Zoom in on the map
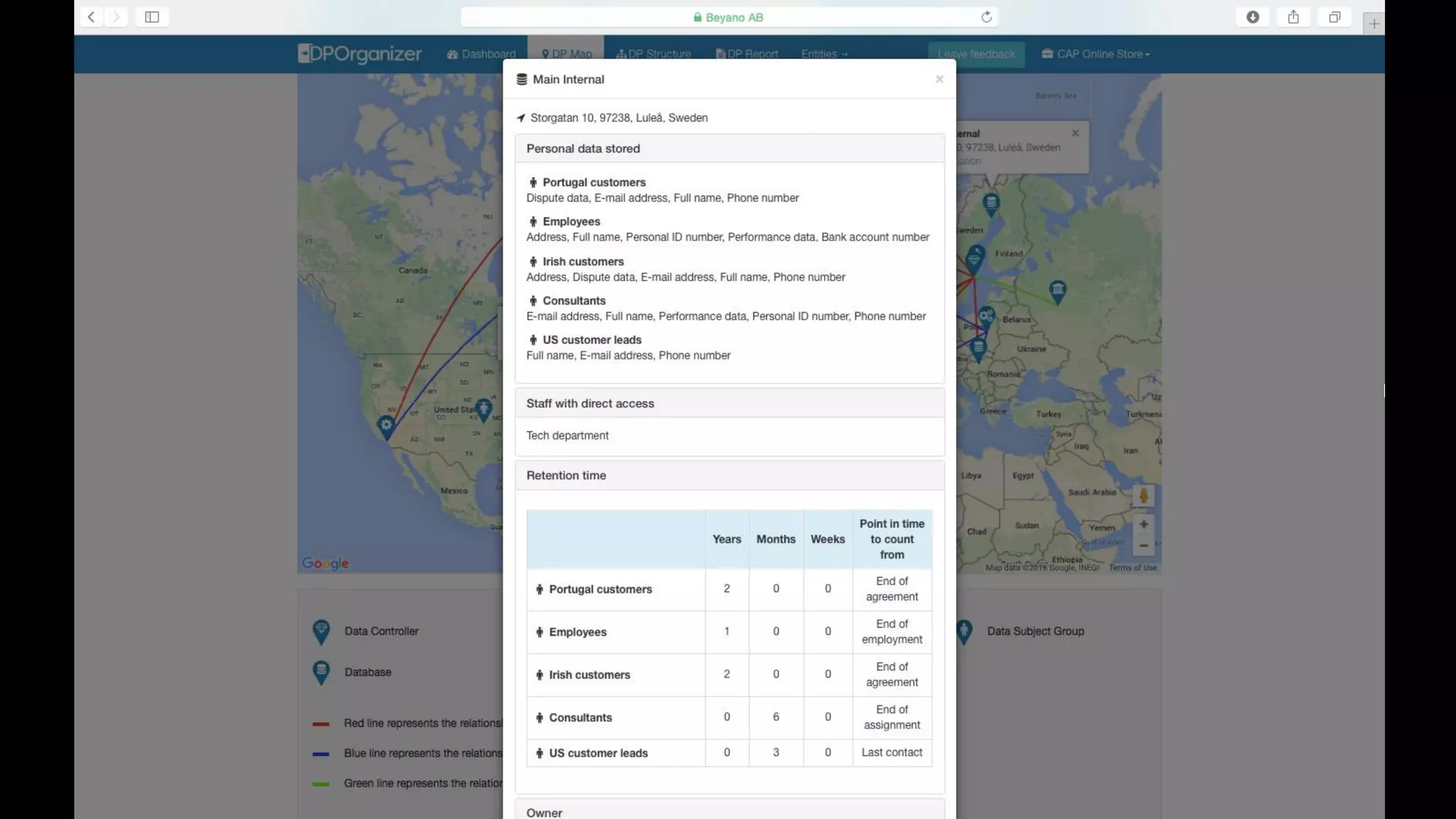Image resolution: width=1456 pixels, height=819 pixels. tap(1143, 525)
